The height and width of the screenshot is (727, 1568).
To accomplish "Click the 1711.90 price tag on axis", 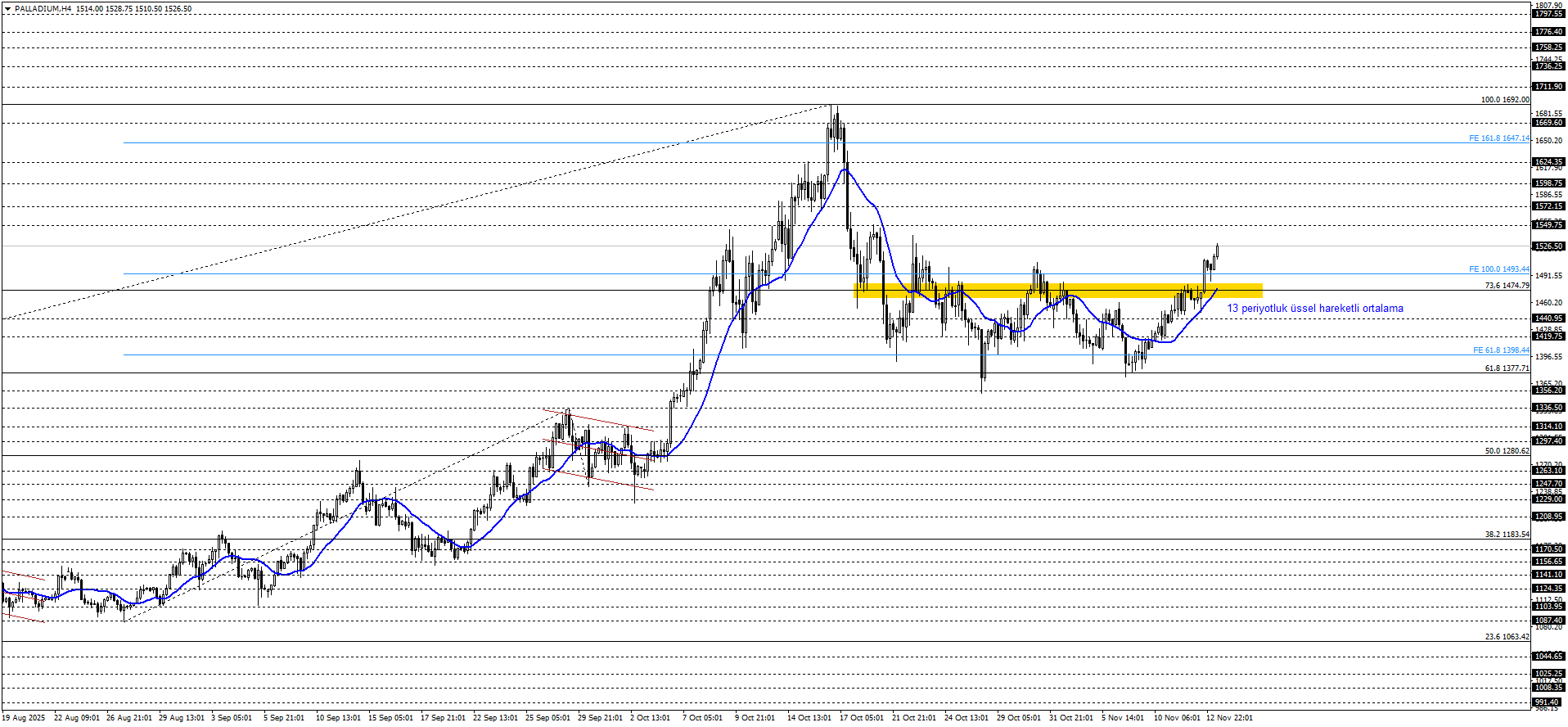I will (1548, 87).
